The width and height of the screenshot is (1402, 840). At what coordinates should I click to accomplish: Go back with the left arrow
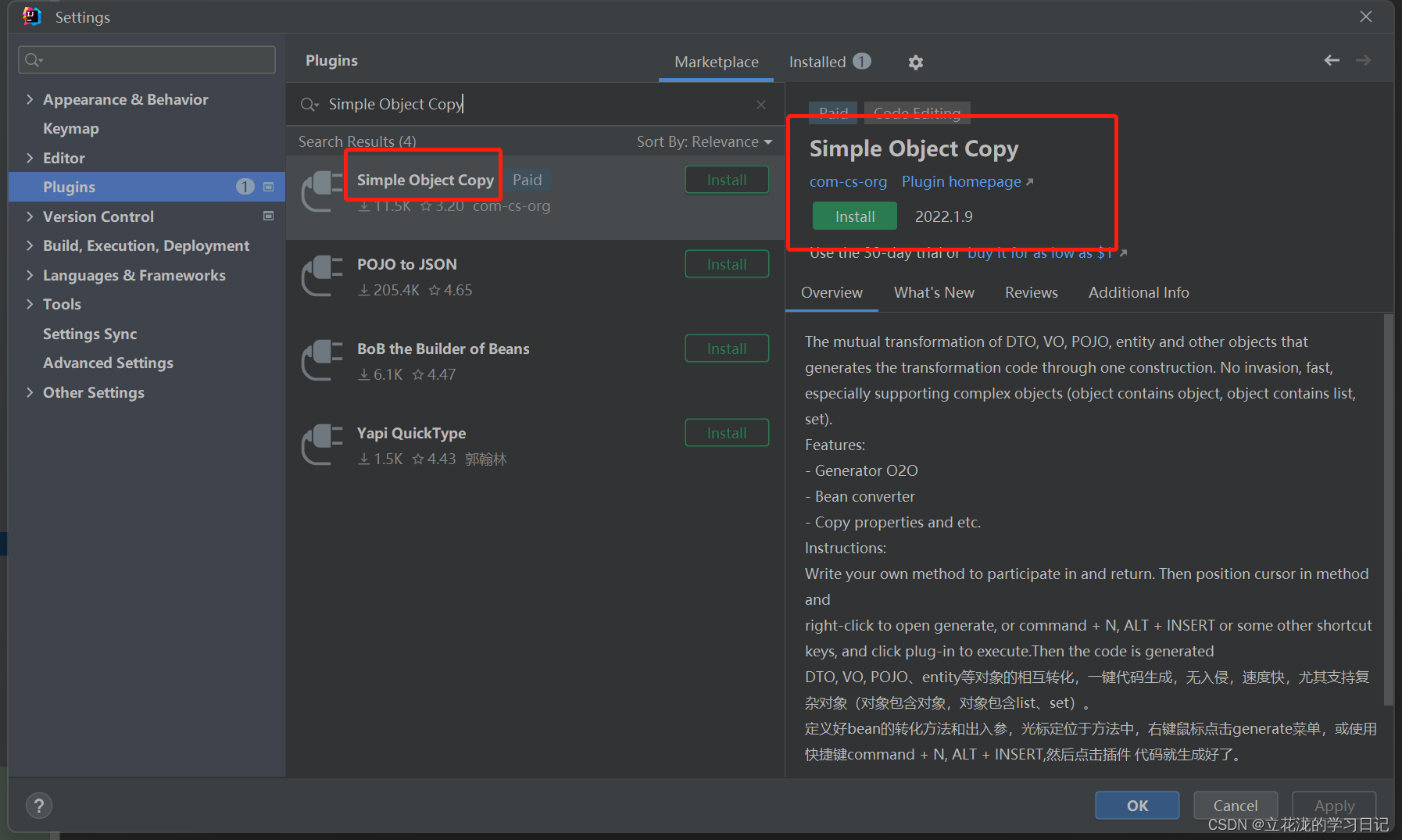tap(1332, 60)
